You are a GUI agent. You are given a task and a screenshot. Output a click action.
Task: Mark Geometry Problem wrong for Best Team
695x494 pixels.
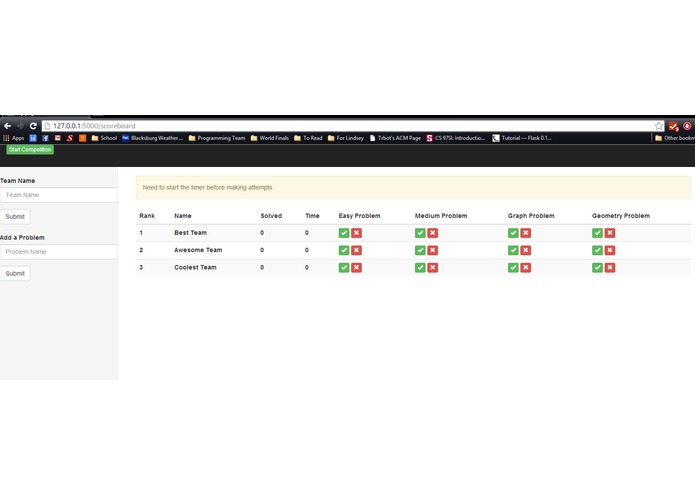point(610,233)
